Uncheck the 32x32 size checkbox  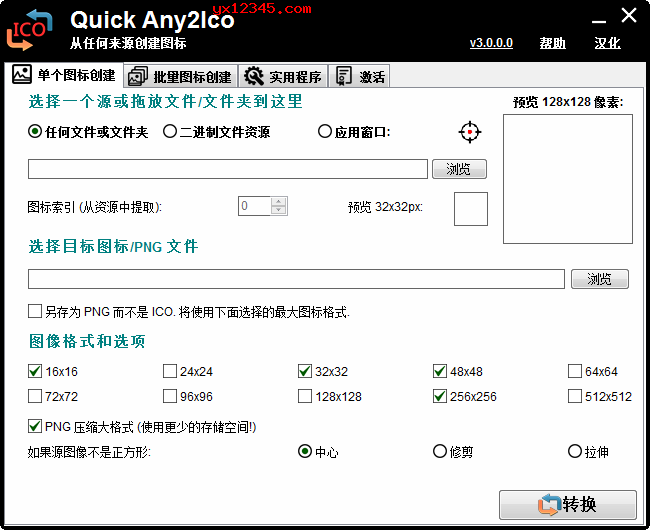click(305, 371)
